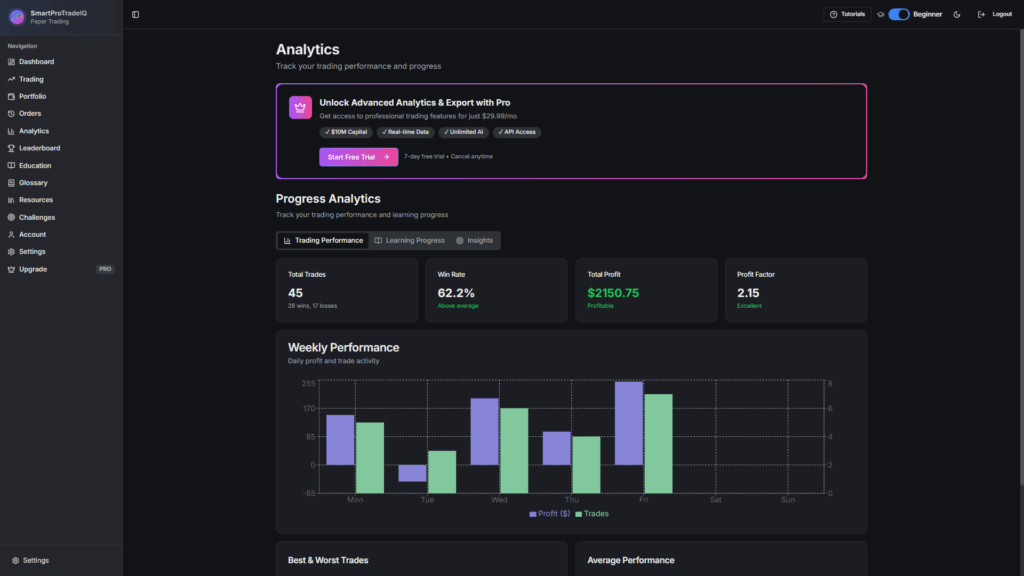Switch to the Learning Progress tab

[x=409, y=240]
